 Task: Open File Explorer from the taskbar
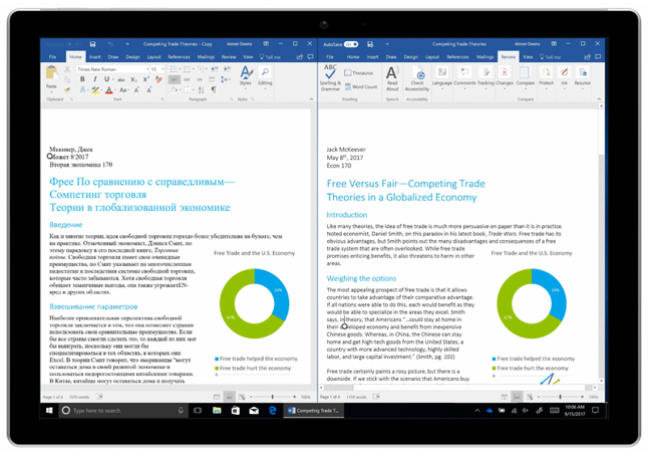(x=217, y=411)
